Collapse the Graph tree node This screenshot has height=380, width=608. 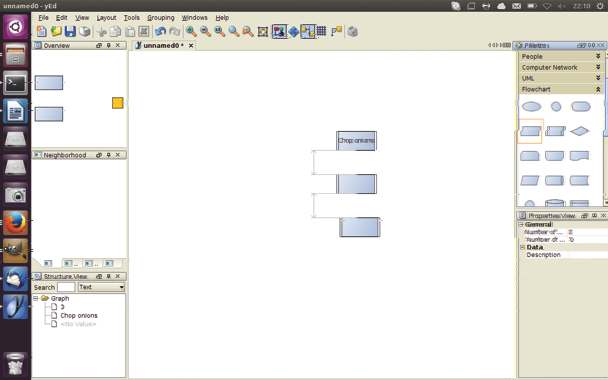click(36, 298)
